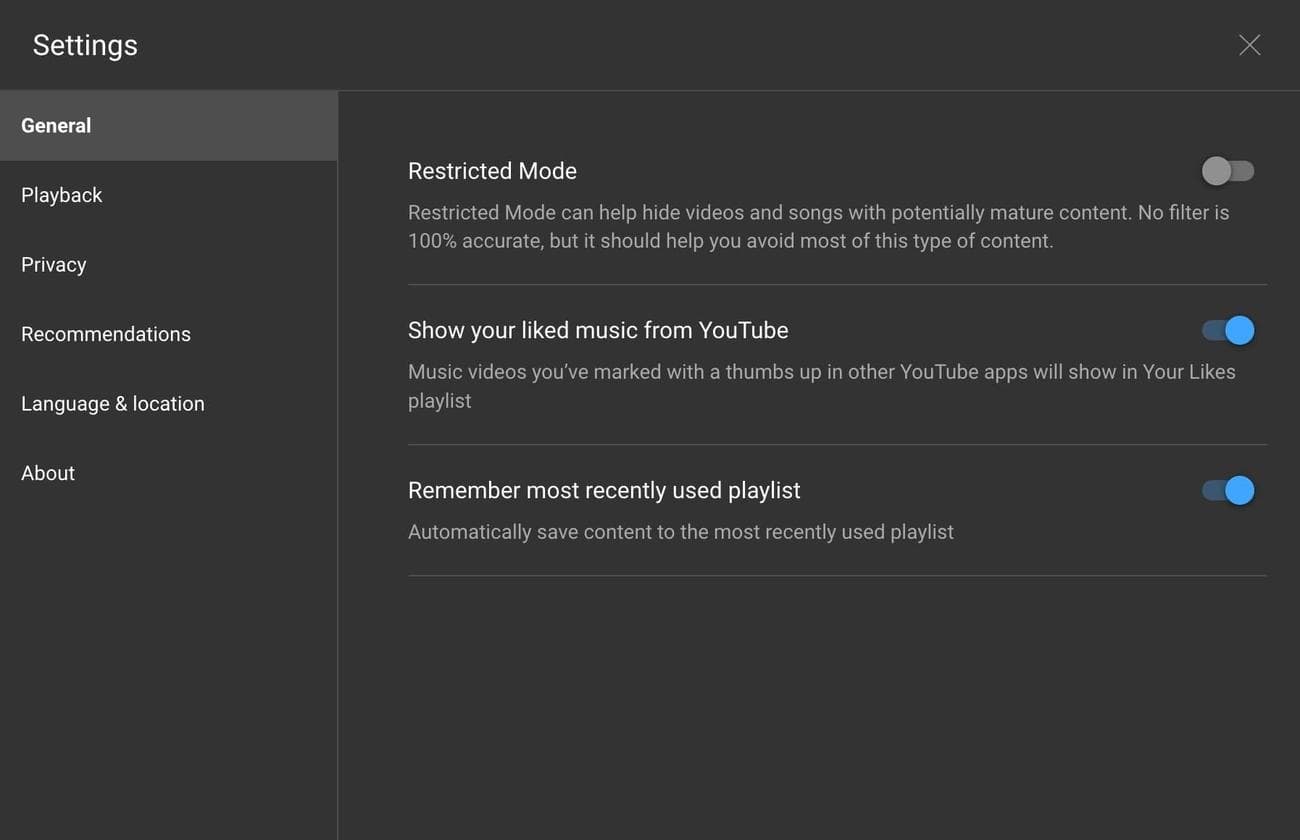Click the Remember most recently used playlist label
The image size is (1300, 840).
603,490
